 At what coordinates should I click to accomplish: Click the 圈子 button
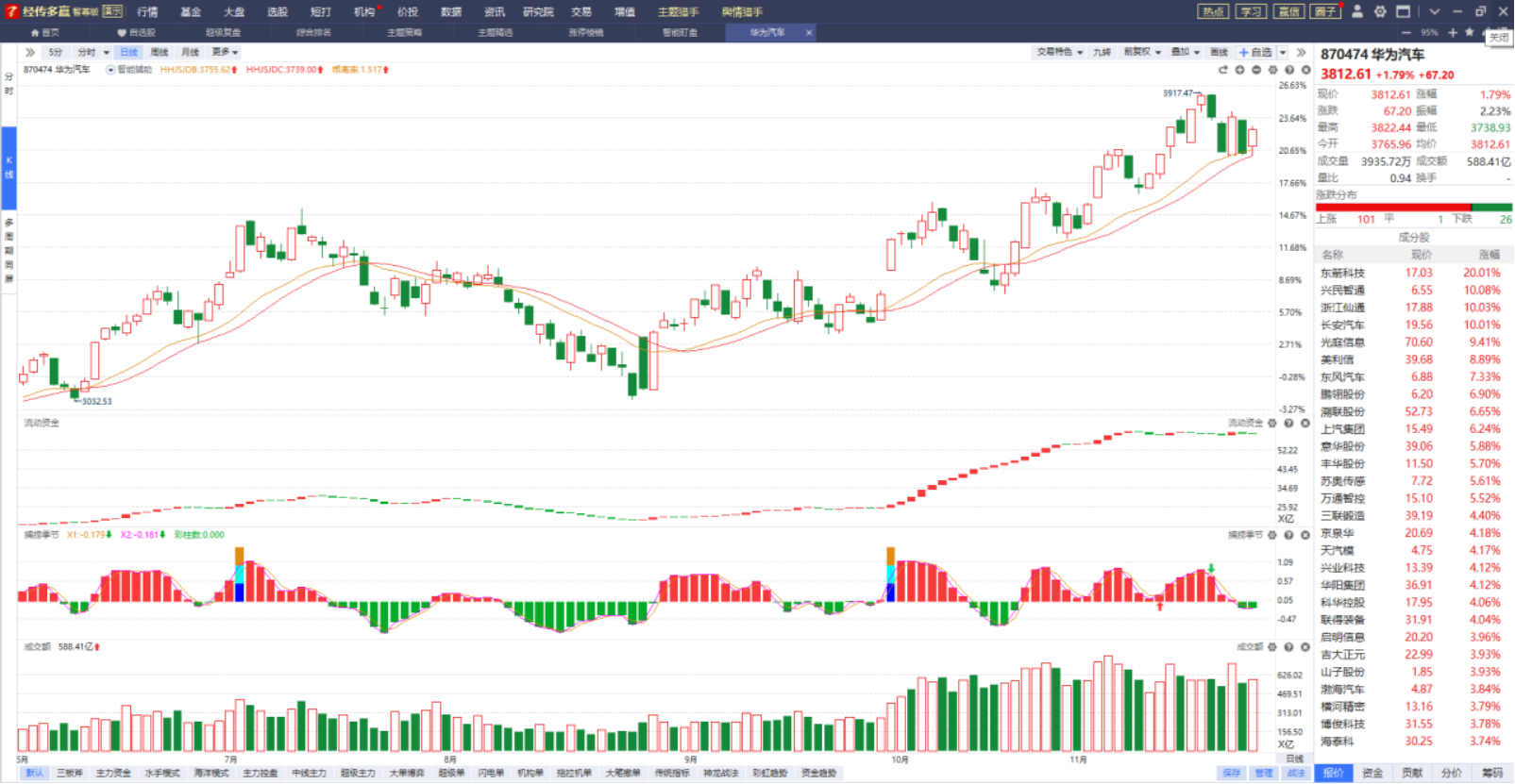tap(1325, 11)
